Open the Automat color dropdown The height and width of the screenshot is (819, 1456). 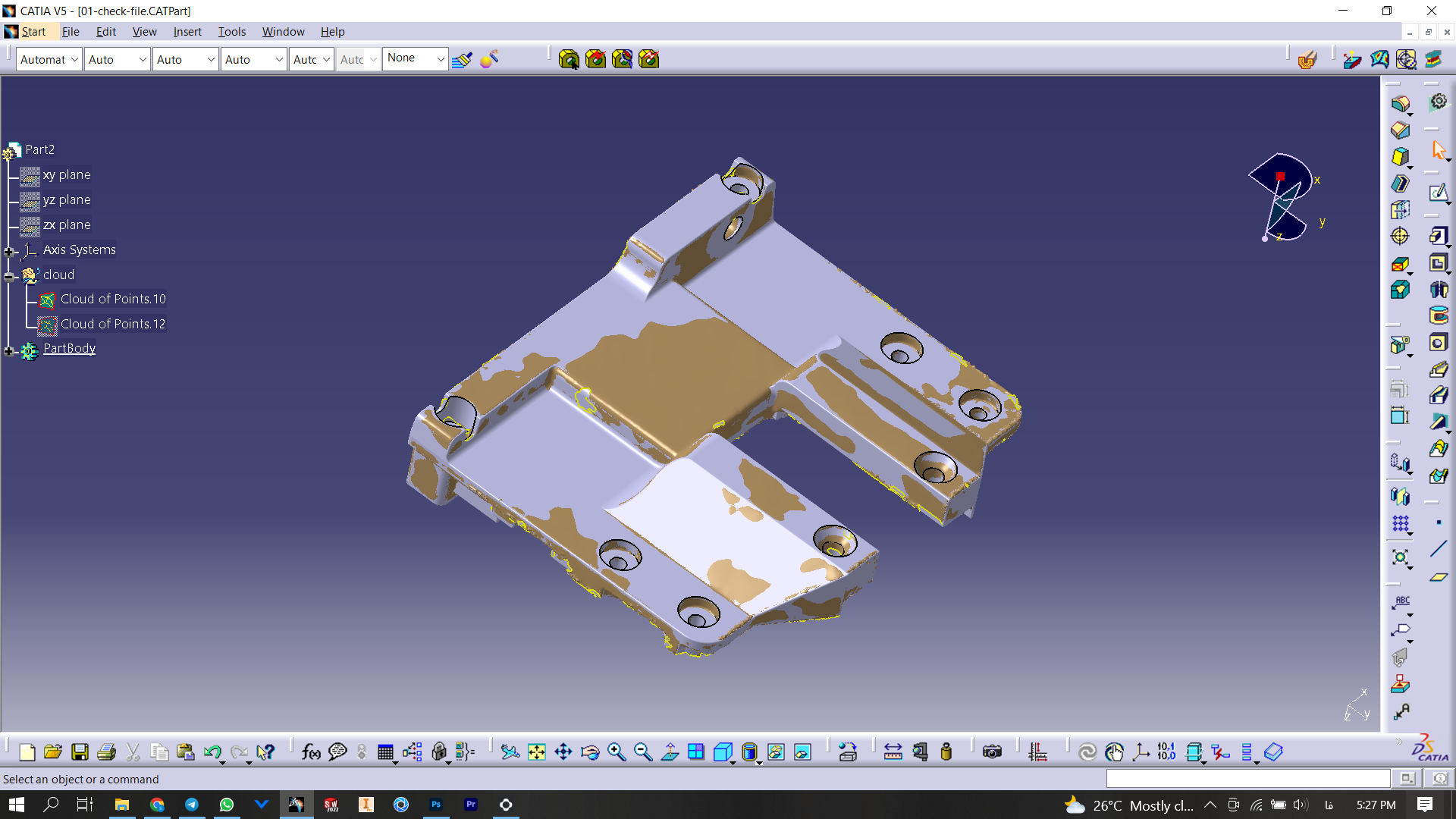click(49, 59)
